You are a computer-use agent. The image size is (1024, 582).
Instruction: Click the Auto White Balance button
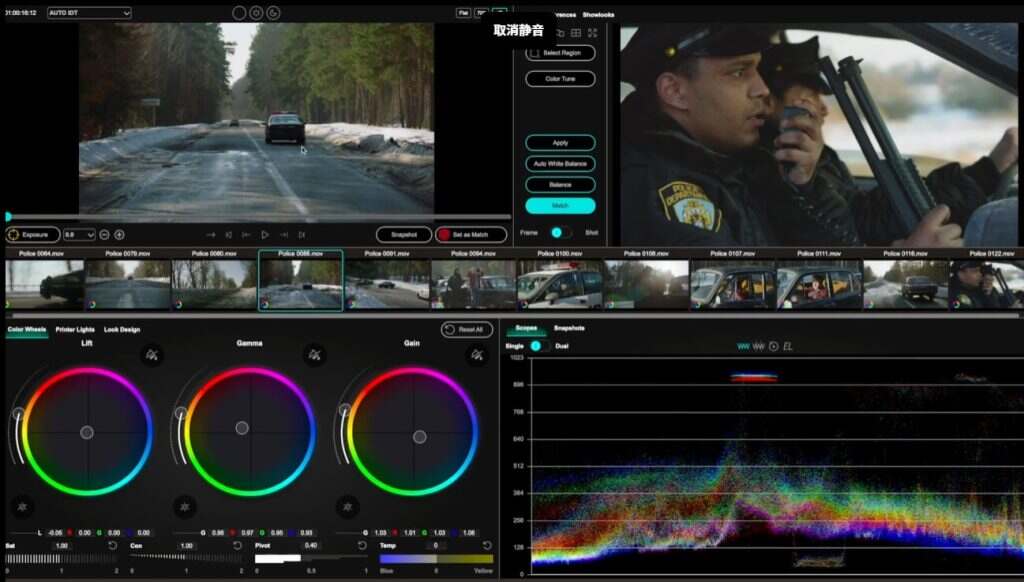tap(560, 164)
